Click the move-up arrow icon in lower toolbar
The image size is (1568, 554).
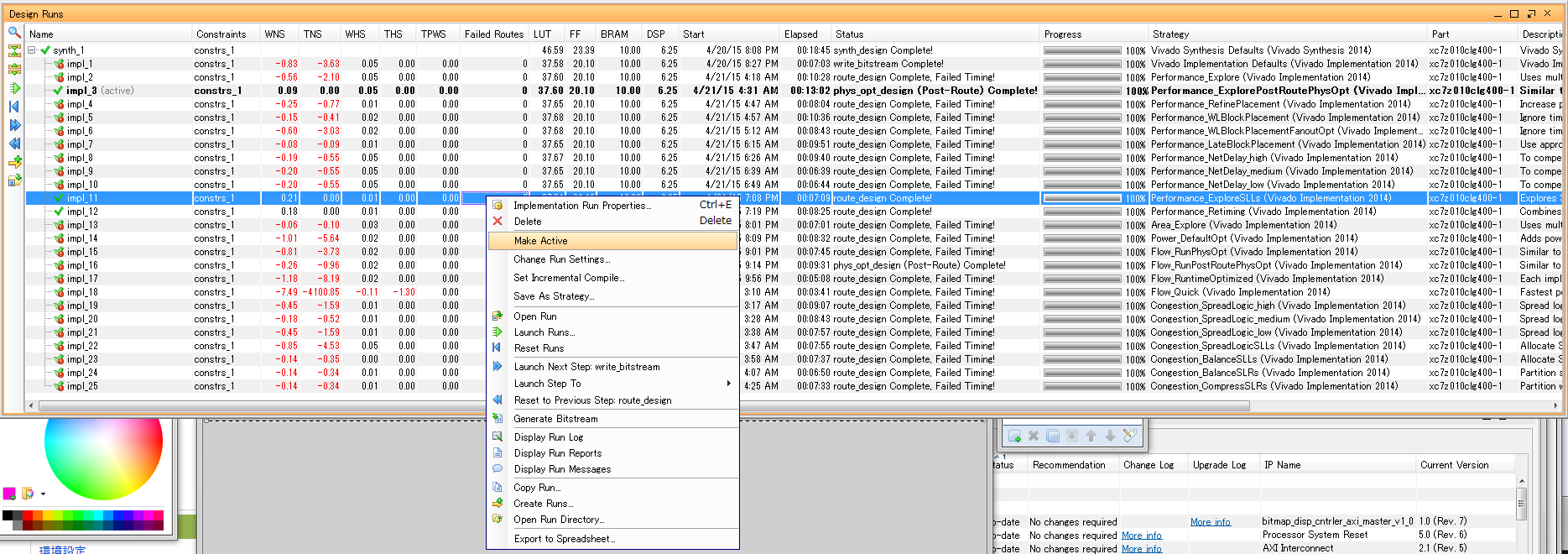point(1091,436)
